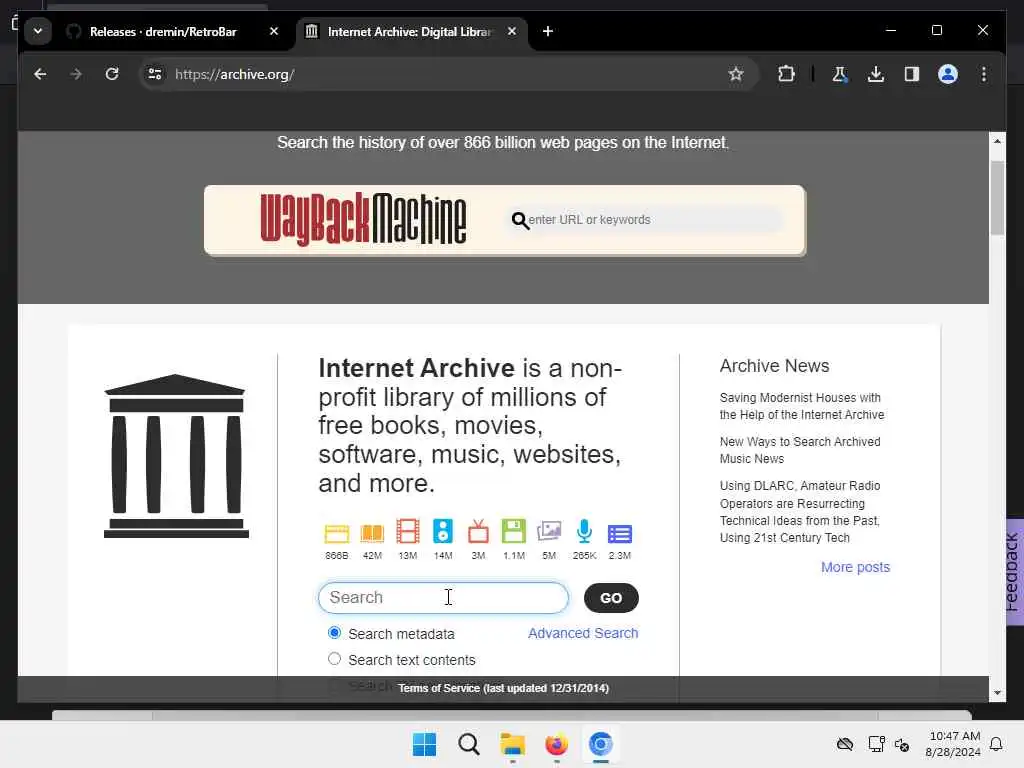
Task: Open a new browser tab
Action: click(548, 31)
